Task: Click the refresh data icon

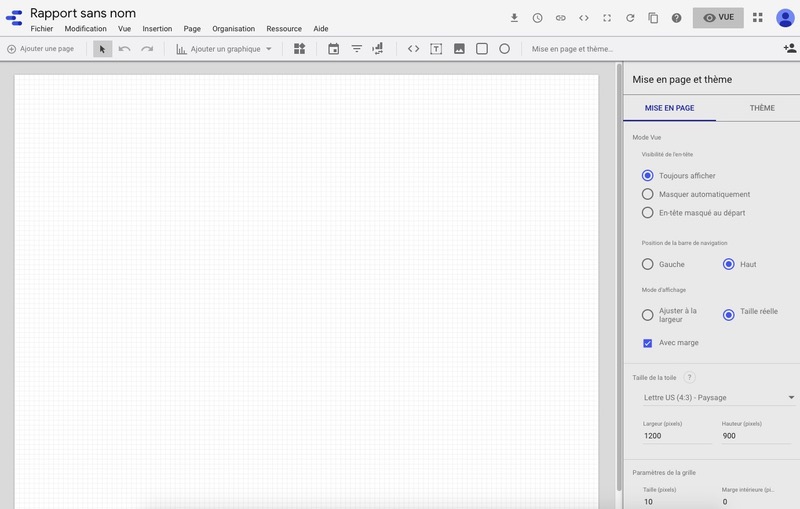Action: pos(630,18)
